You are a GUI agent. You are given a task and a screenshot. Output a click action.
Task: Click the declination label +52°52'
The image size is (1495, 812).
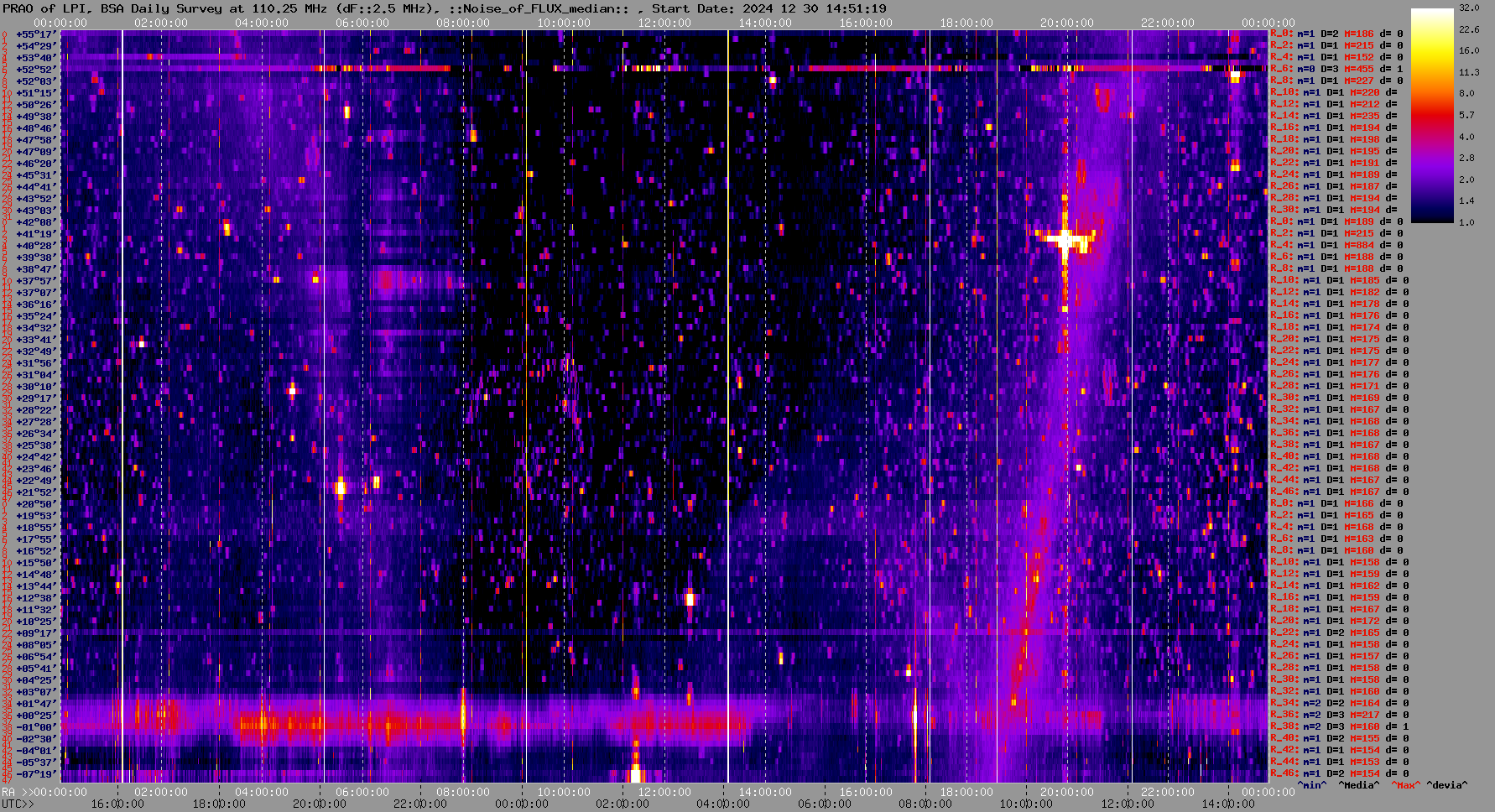(35, 69)
